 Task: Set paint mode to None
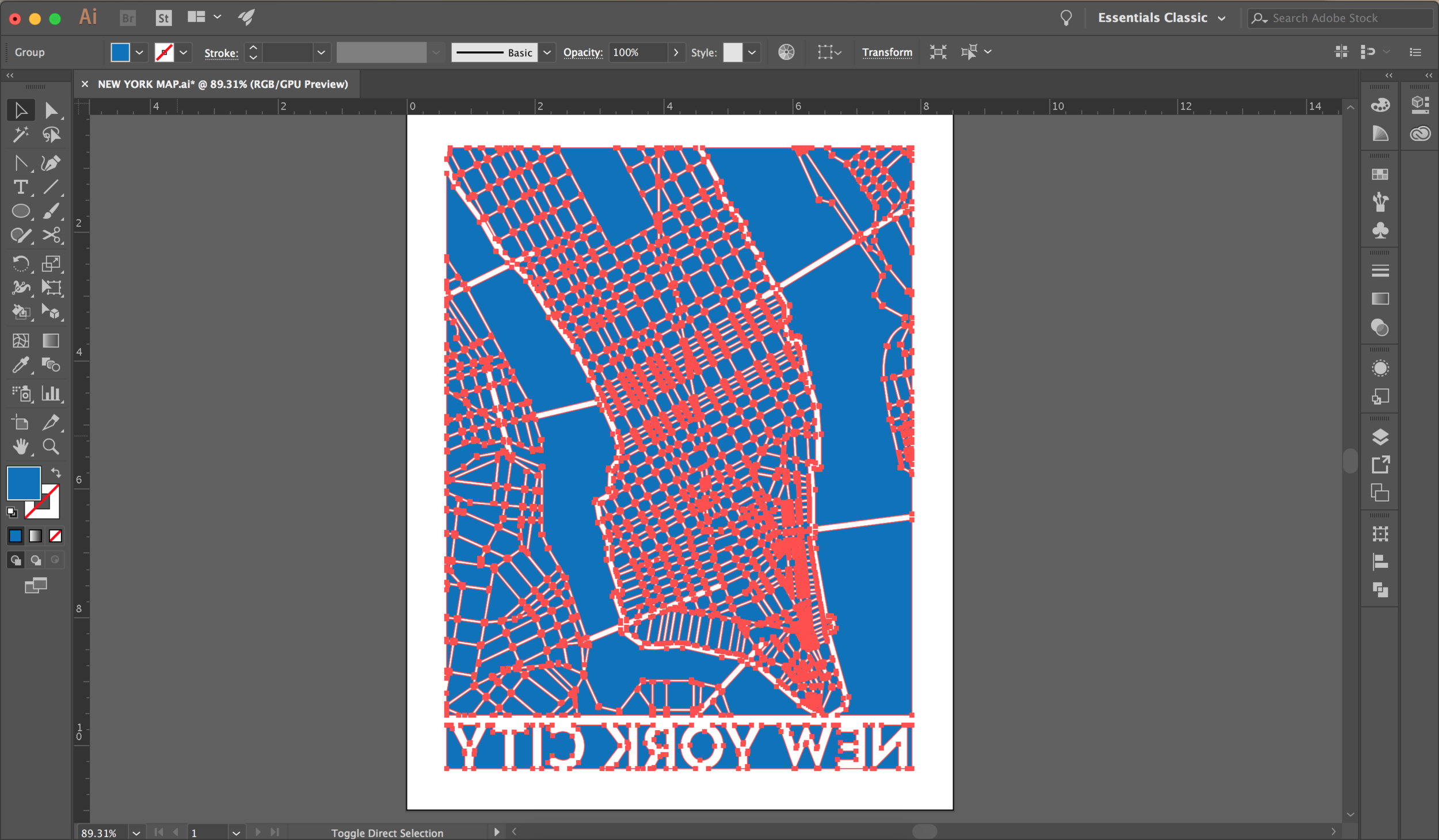pos(55,536)
